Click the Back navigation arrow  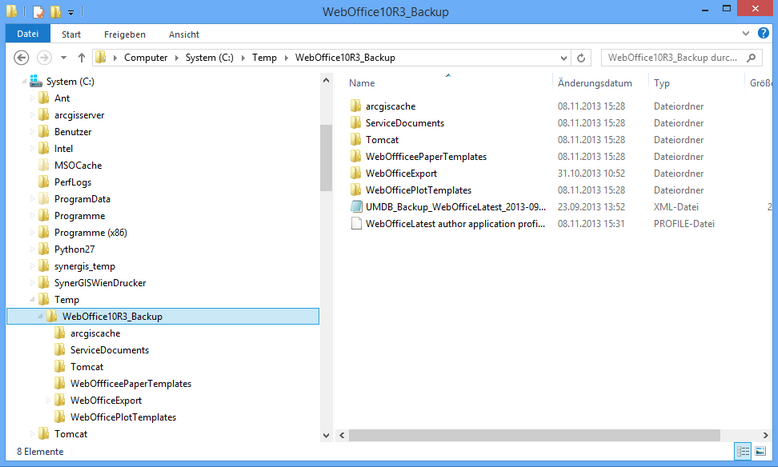(x=22, y=58)
